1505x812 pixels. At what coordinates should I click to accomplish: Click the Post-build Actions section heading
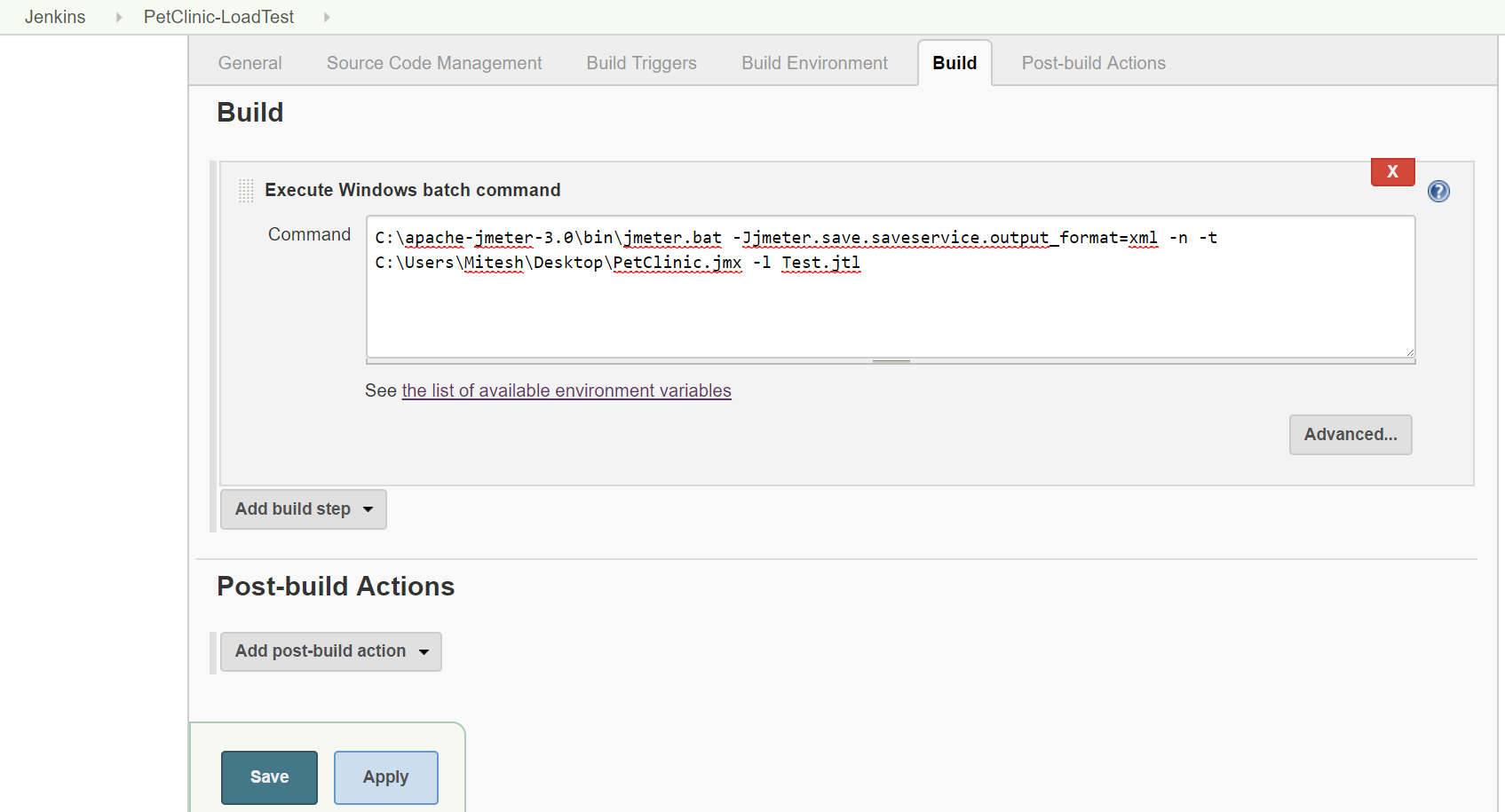pyautogui.click(x=336, y=587)
